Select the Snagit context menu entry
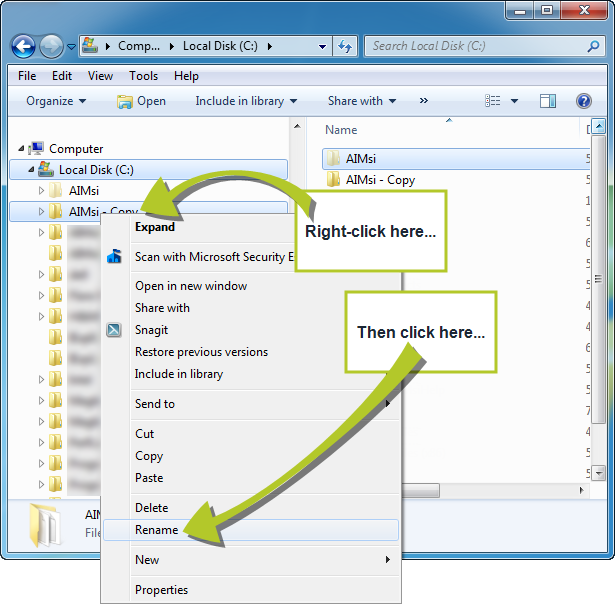Screen dimensions: 615x609 pyautogui.click(x=151, y=330)
